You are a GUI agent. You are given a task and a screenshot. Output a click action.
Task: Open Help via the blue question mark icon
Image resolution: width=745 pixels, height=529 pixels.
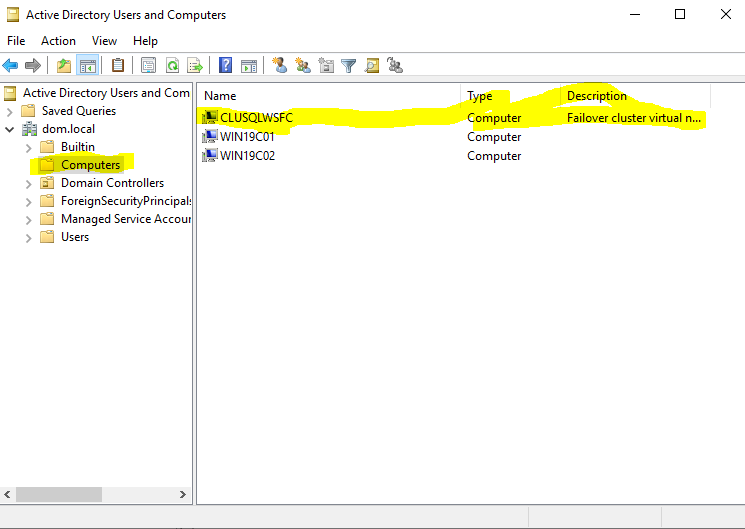225,66
